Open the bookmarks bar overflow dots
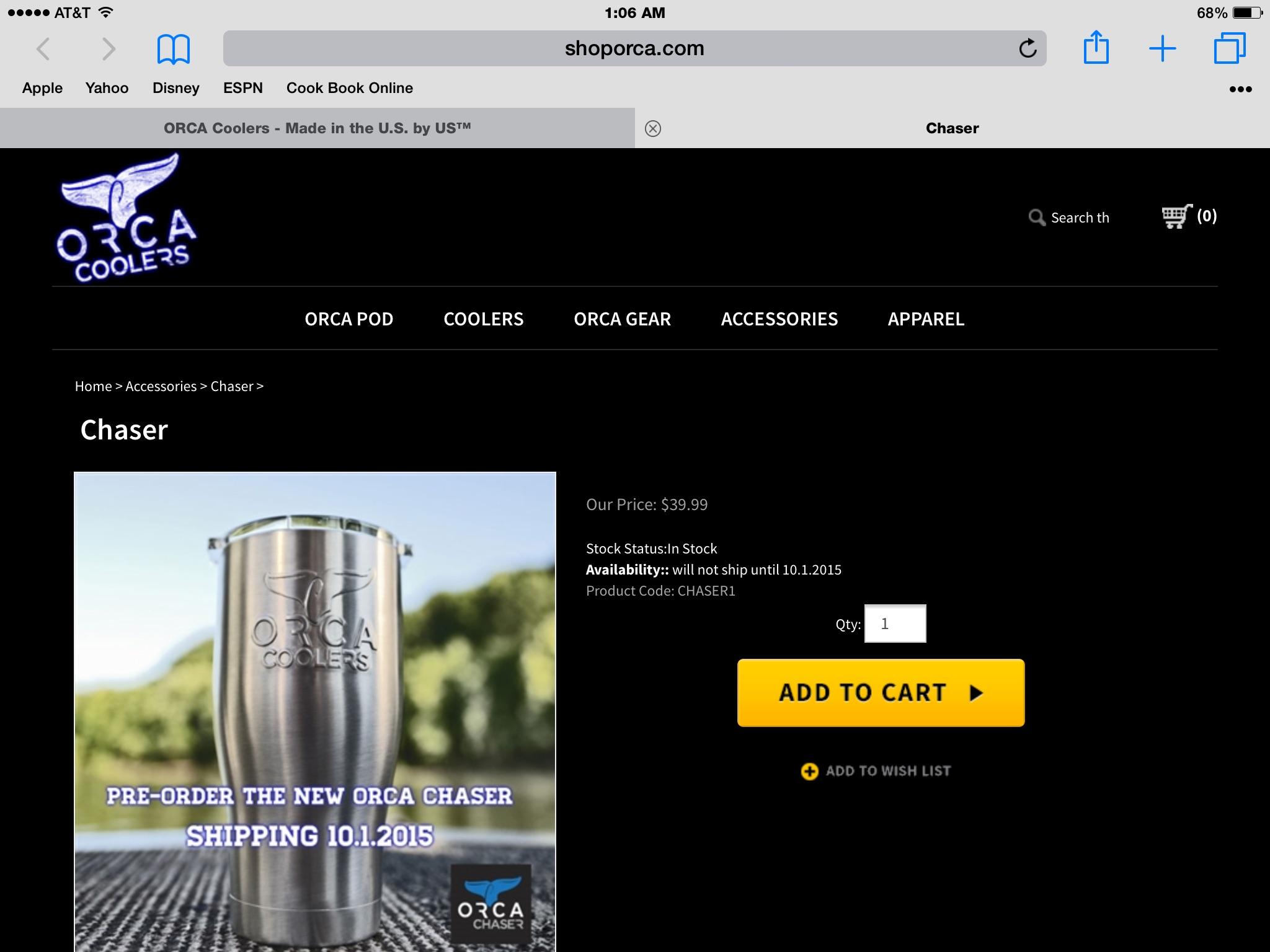The width and height of the screenshot is (1270, 952). (x=1240, y=89)
